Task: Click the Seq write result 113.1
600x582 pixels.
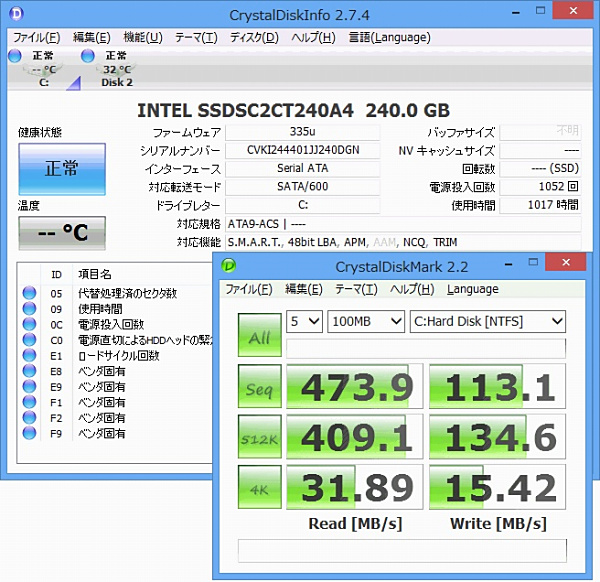Action: [x=497, y=386]
